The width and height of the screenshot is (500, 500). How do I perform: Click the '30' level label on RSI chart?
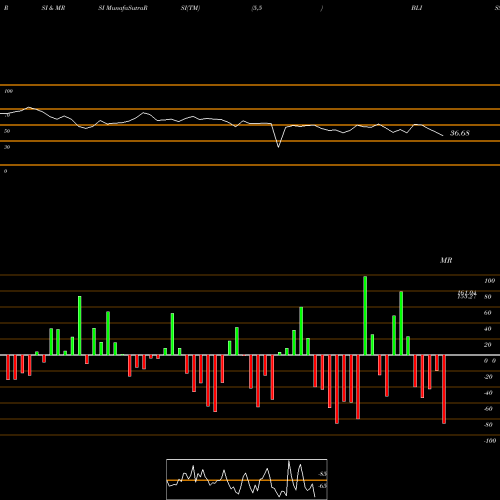click(7, 147)
